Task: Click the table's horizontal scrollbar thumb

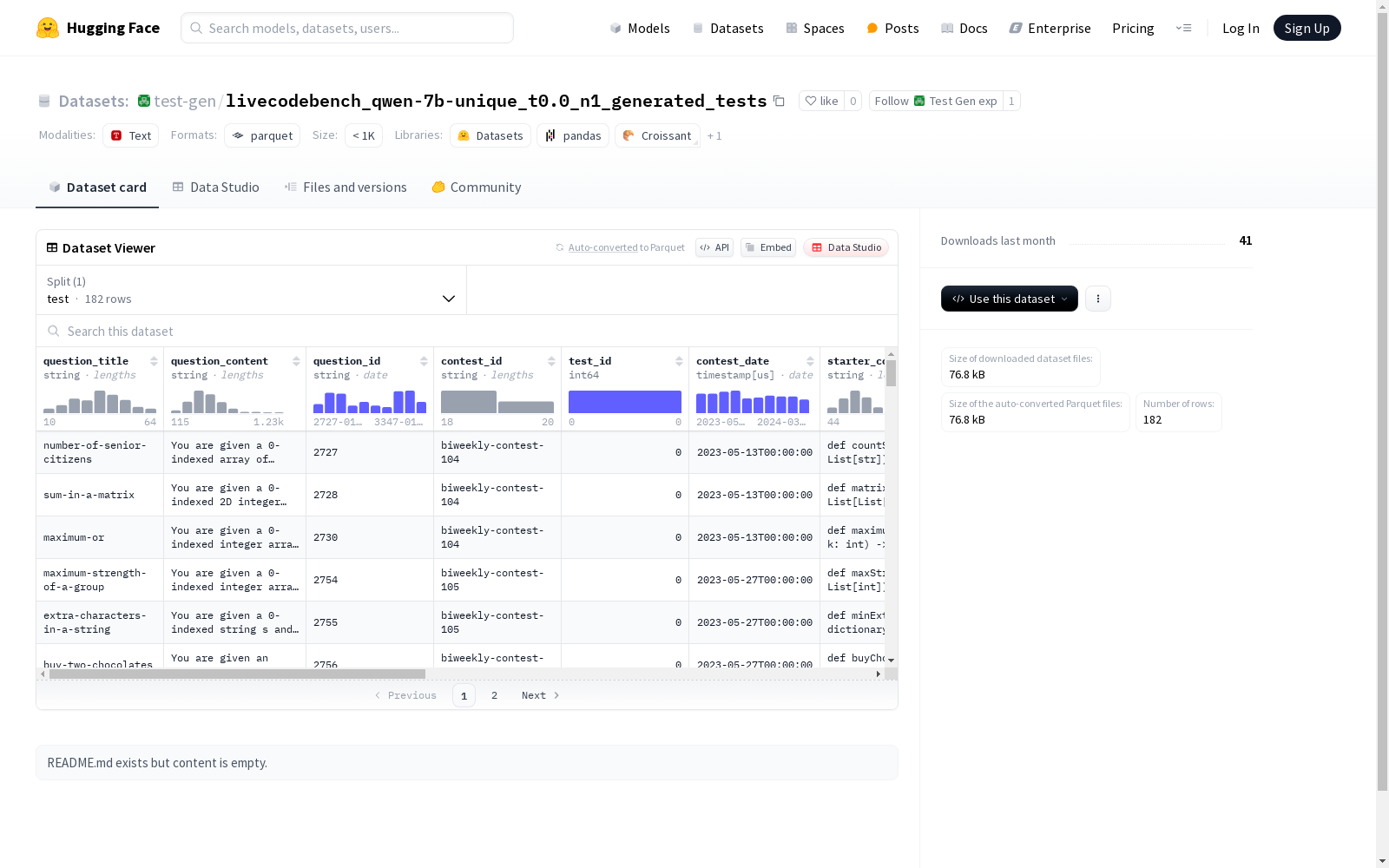Action: click(x=237, y=674)
